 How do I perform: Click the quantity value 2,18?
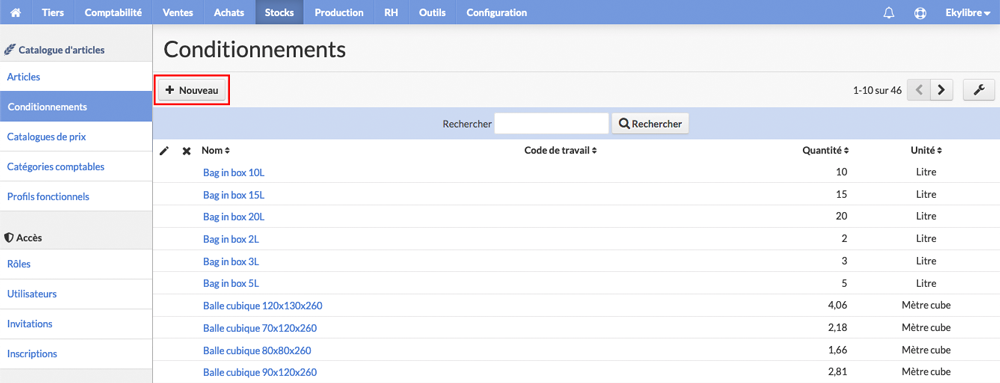pos(837,328)
